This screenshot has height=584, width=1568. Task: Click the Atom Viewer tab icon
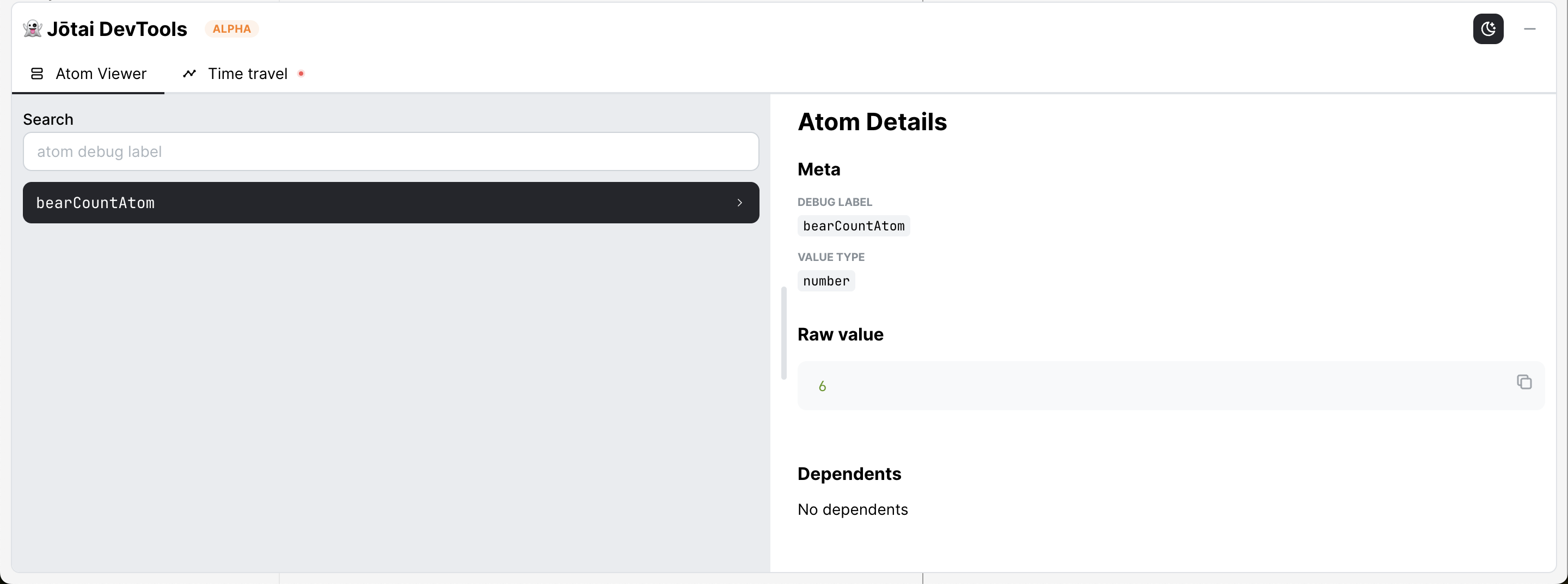(37, 74)
